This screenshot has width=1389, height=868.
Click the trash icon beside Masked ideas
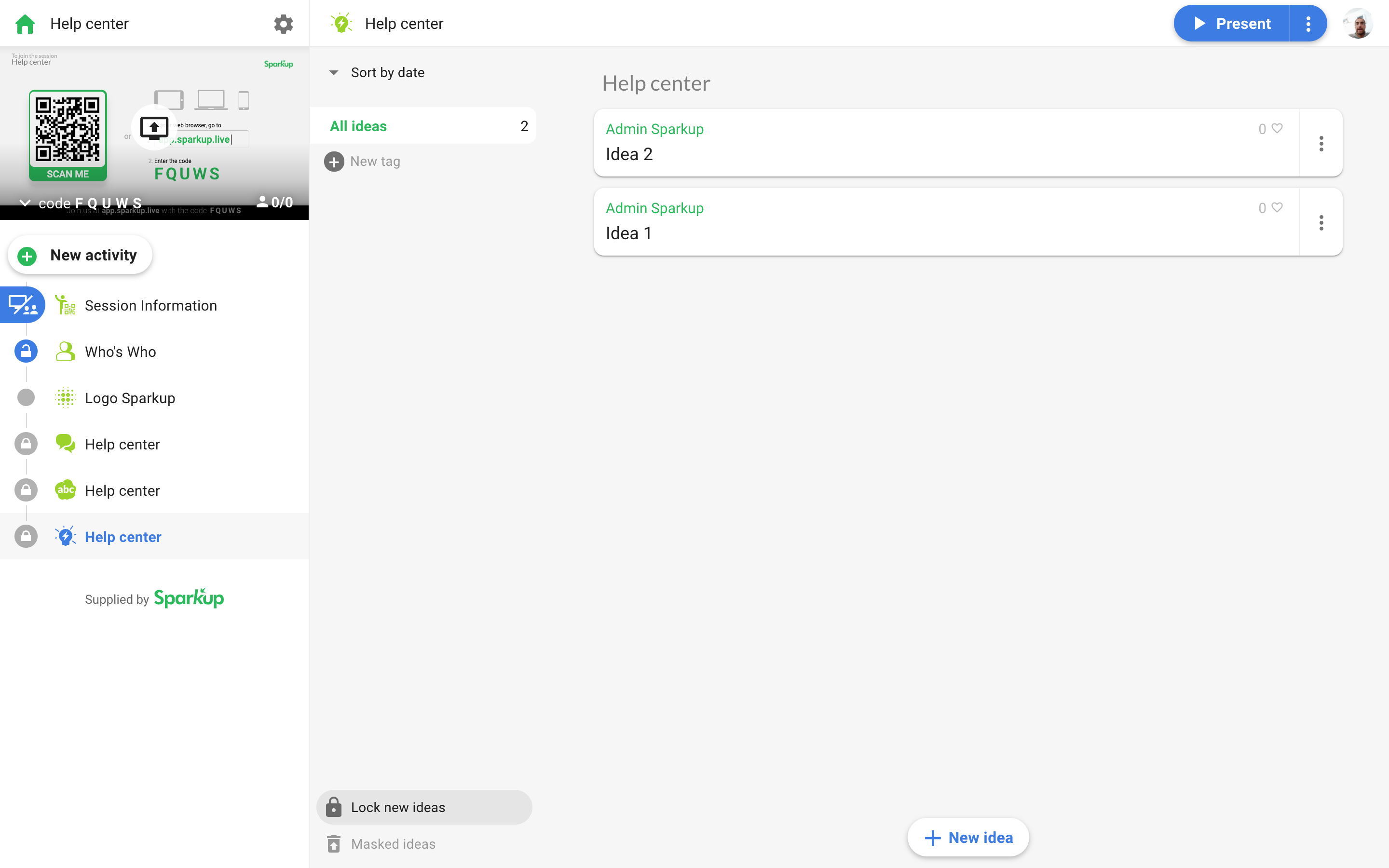333,844
